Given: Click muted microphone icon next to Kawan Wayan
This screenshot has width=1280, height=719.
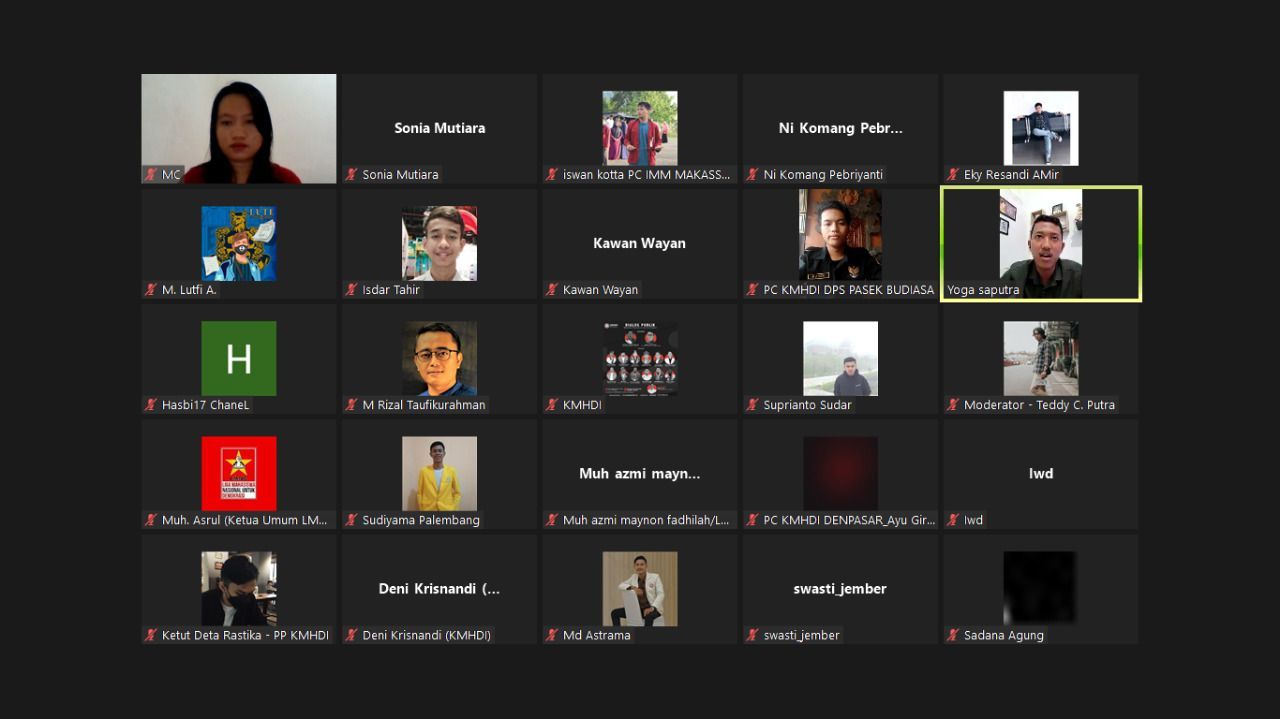Looking at the screenshot, I should [552, 290].
